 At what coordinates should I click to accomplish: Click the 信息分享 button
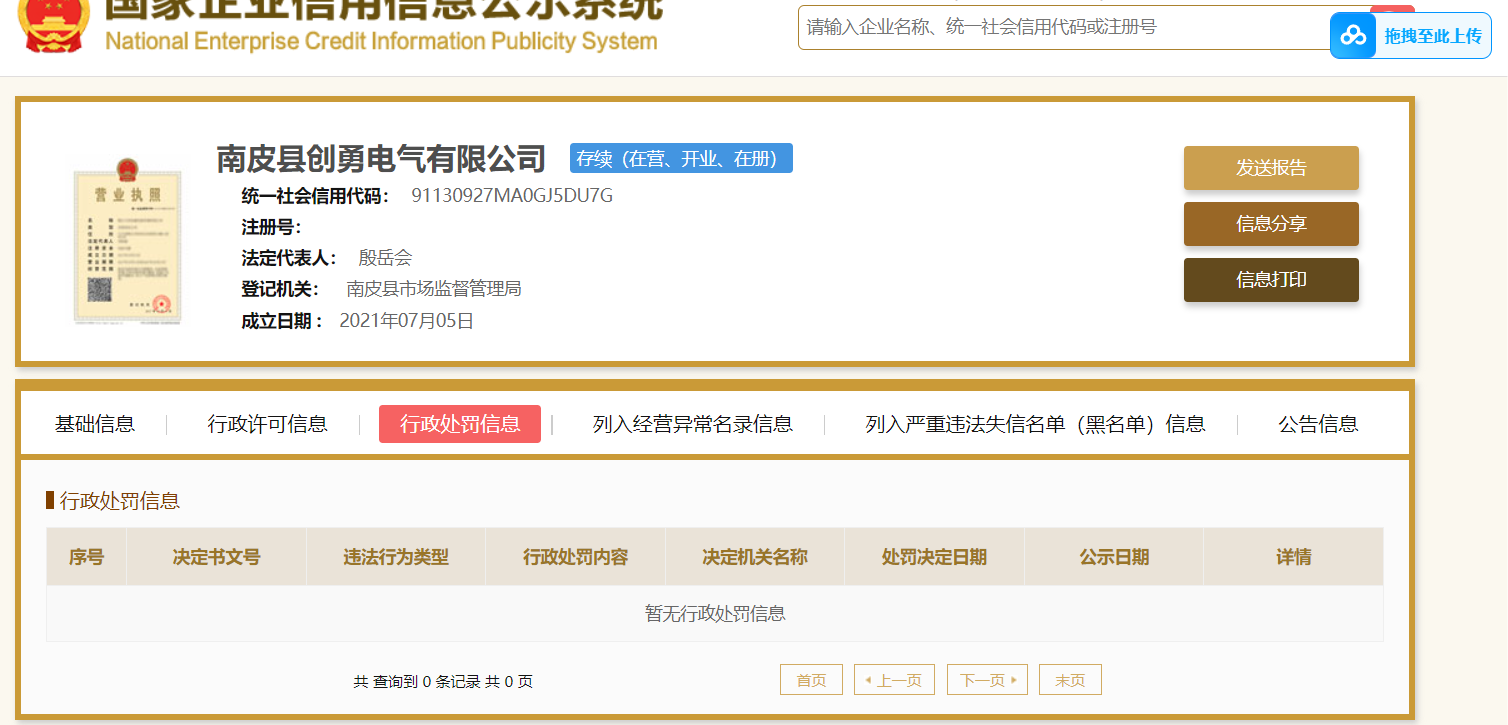pos(1271,224)
